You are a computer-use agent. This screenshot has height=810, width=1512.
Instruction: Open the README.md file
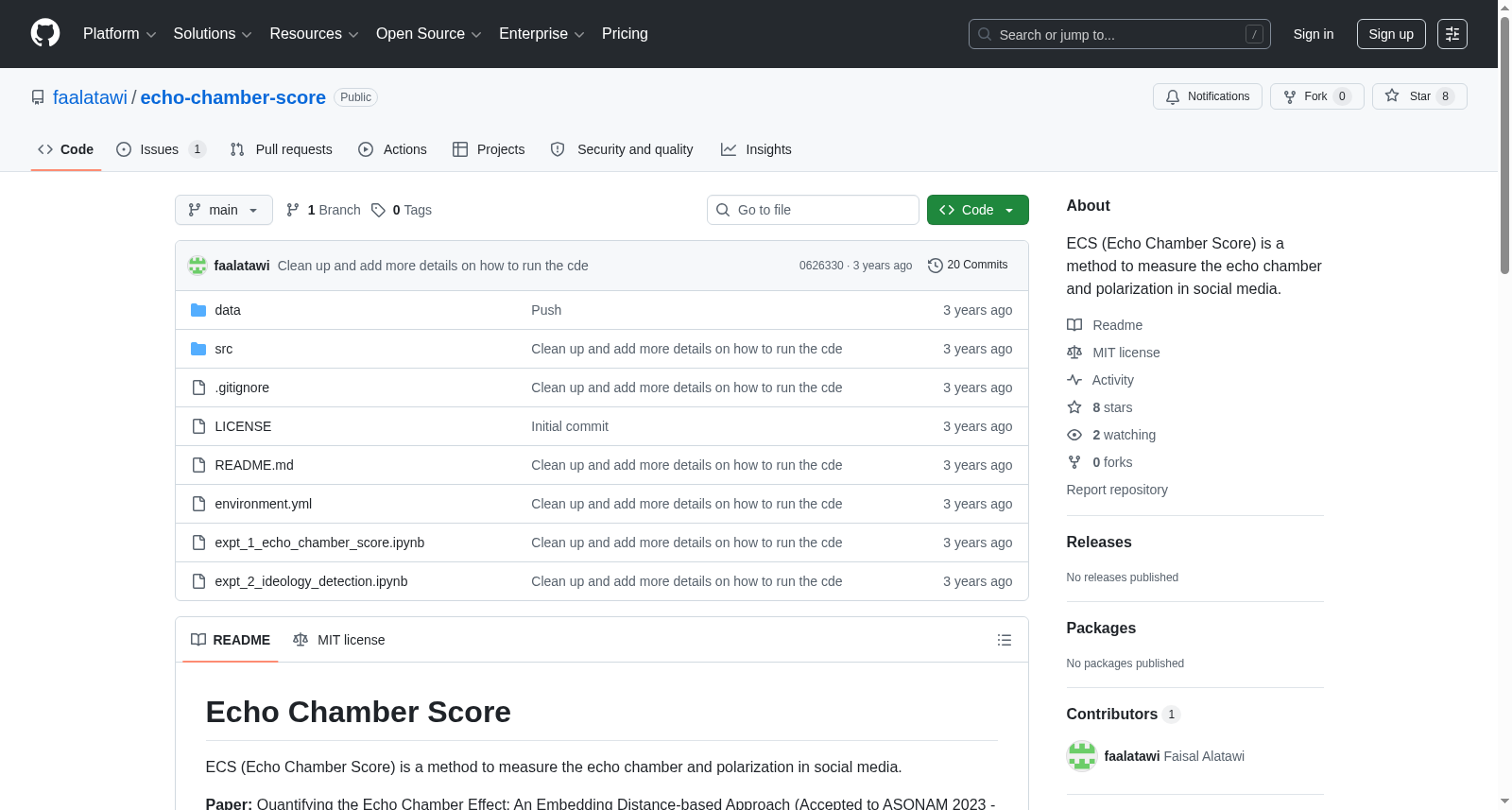(254, 465)
